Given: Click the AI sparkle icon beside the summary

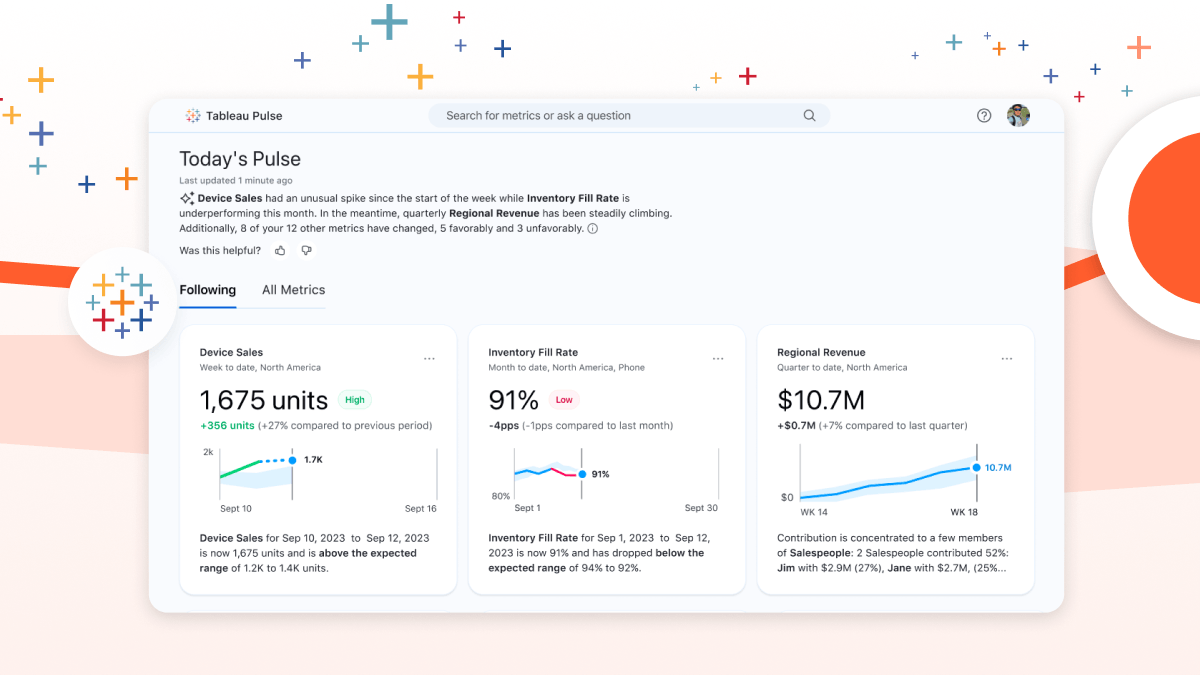Looking at the screenshot, I should [x=187, y=197].
